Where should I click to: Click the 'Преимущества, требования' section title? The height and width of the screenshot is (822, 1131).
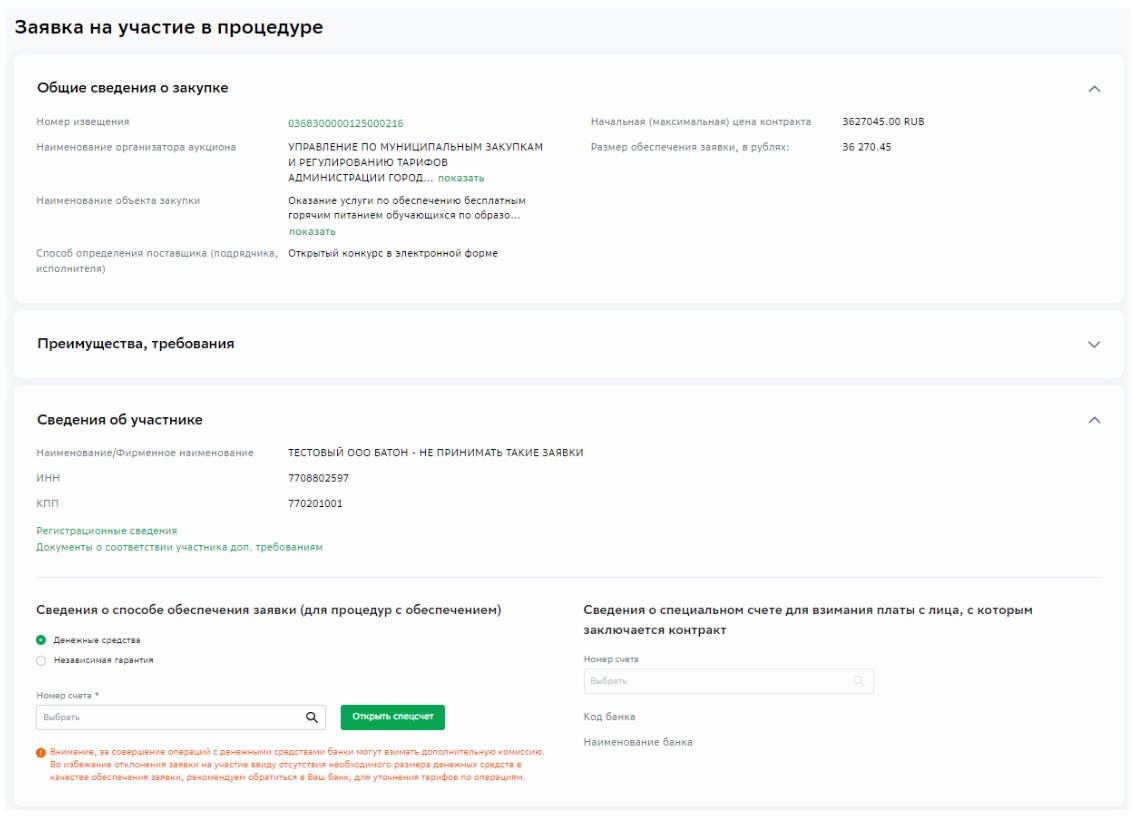click(x=135, y=344)
